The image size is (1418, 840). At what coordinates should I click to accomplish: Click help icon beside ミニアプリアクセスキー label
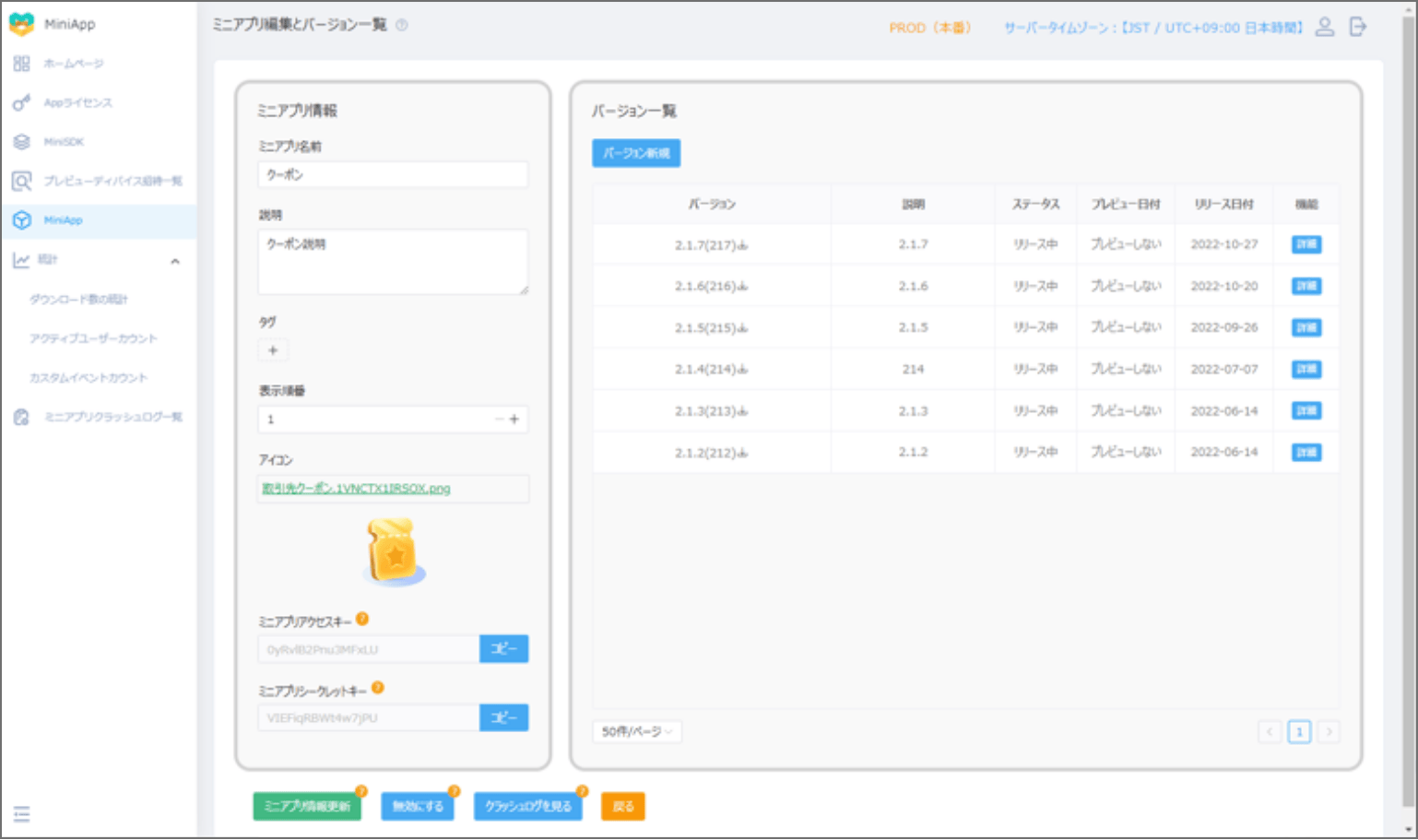tap(362, 619)
